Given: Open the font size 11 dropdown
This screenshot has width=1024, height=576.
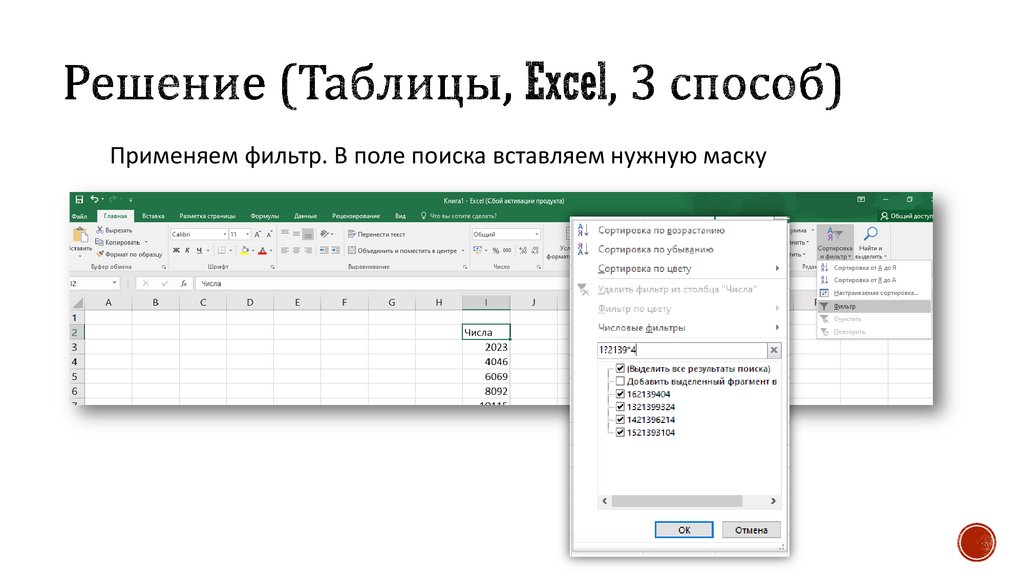Looking at the screenshot, I should 248,234.
